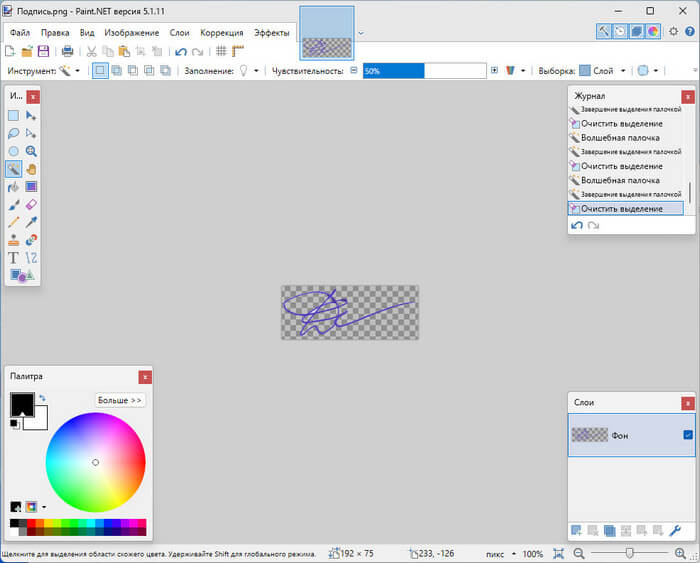The height and width of the screenshot is (563, 700).
Task: Select the Move Selection tool
Action: pos(31,133)
